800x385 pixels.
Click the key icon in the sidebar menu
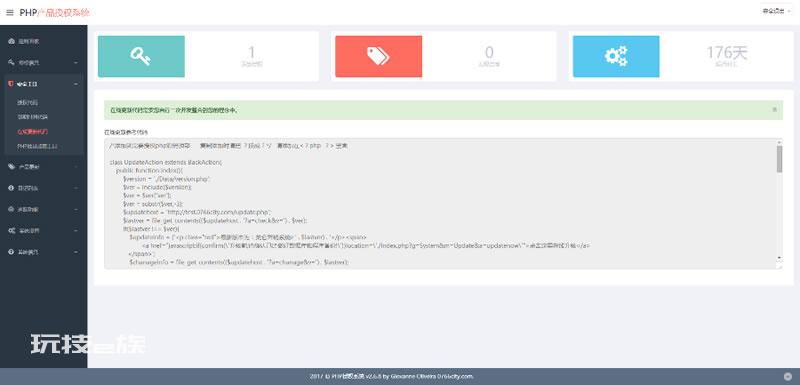(11, 62)
